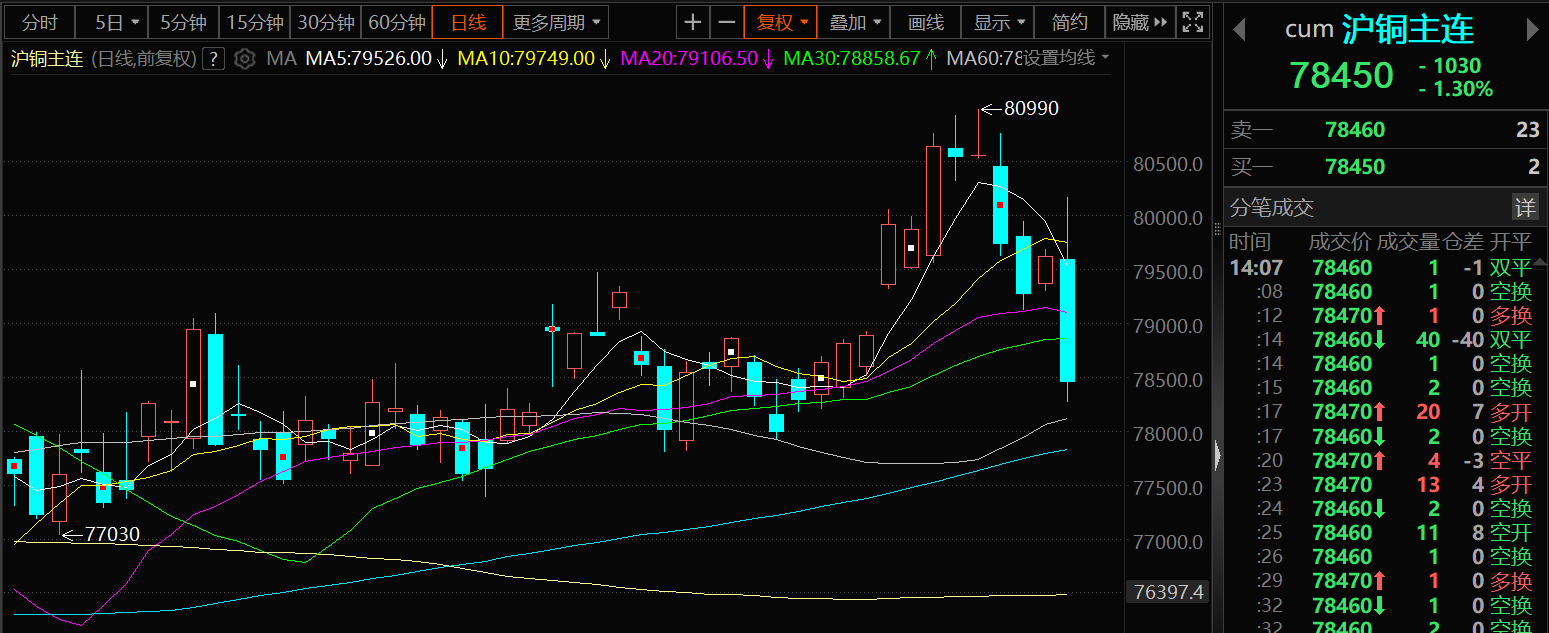Click the -1030 price change value
The width and height of the screenshot is (1549, 633).
(1450, 67)
